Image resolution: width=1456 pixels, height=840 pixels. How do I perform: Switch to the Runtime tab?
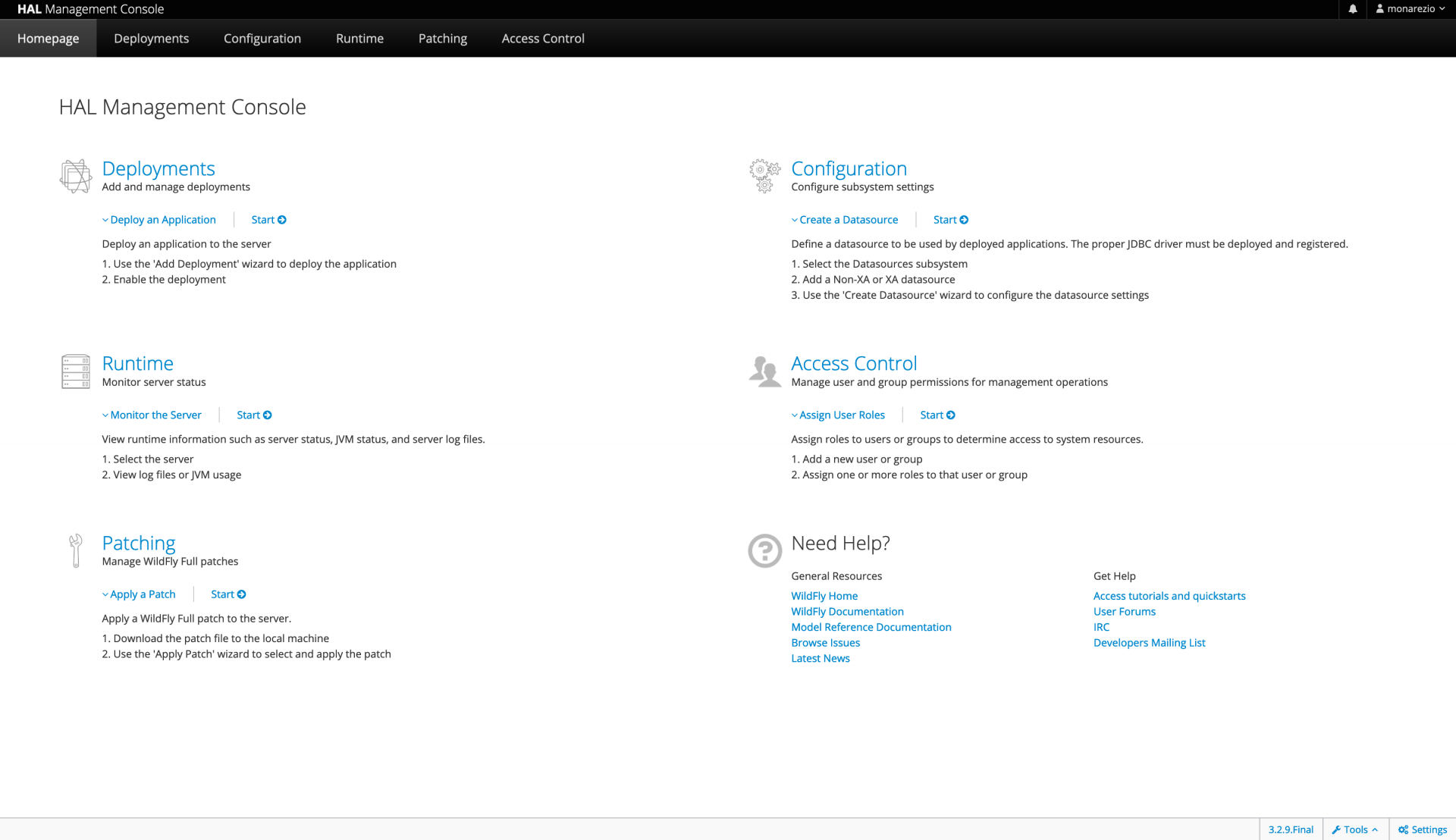[359, 39]
